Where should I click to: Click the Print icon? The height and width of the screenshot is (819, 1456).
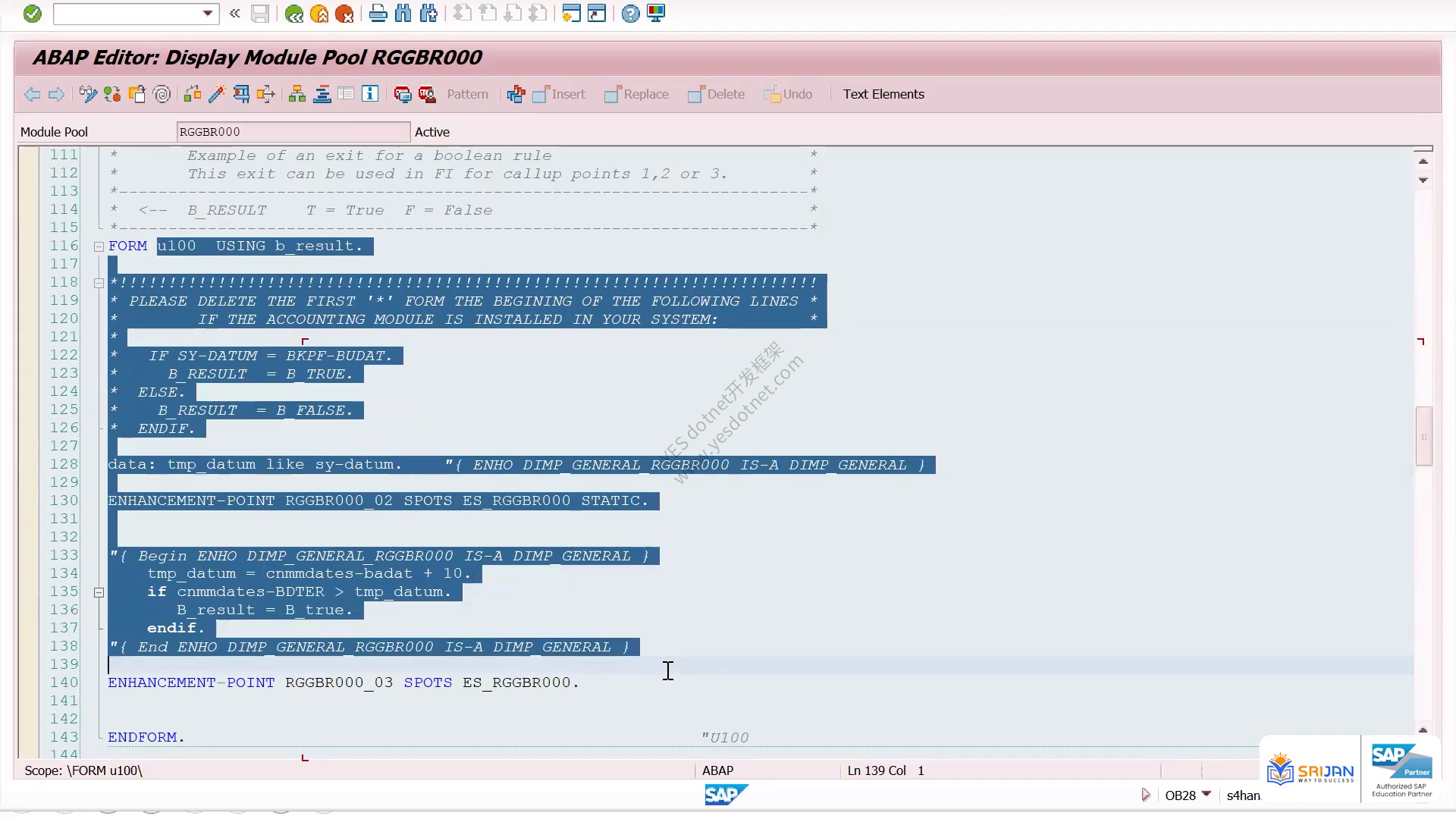(x=378, y=14)
